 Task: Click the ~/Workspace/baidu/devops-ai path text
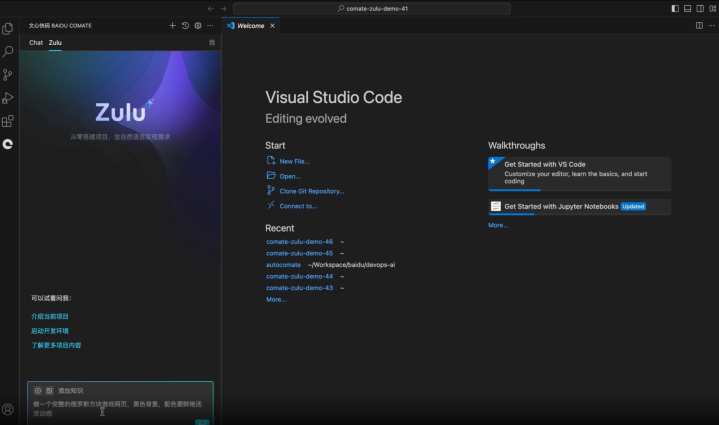351,265
